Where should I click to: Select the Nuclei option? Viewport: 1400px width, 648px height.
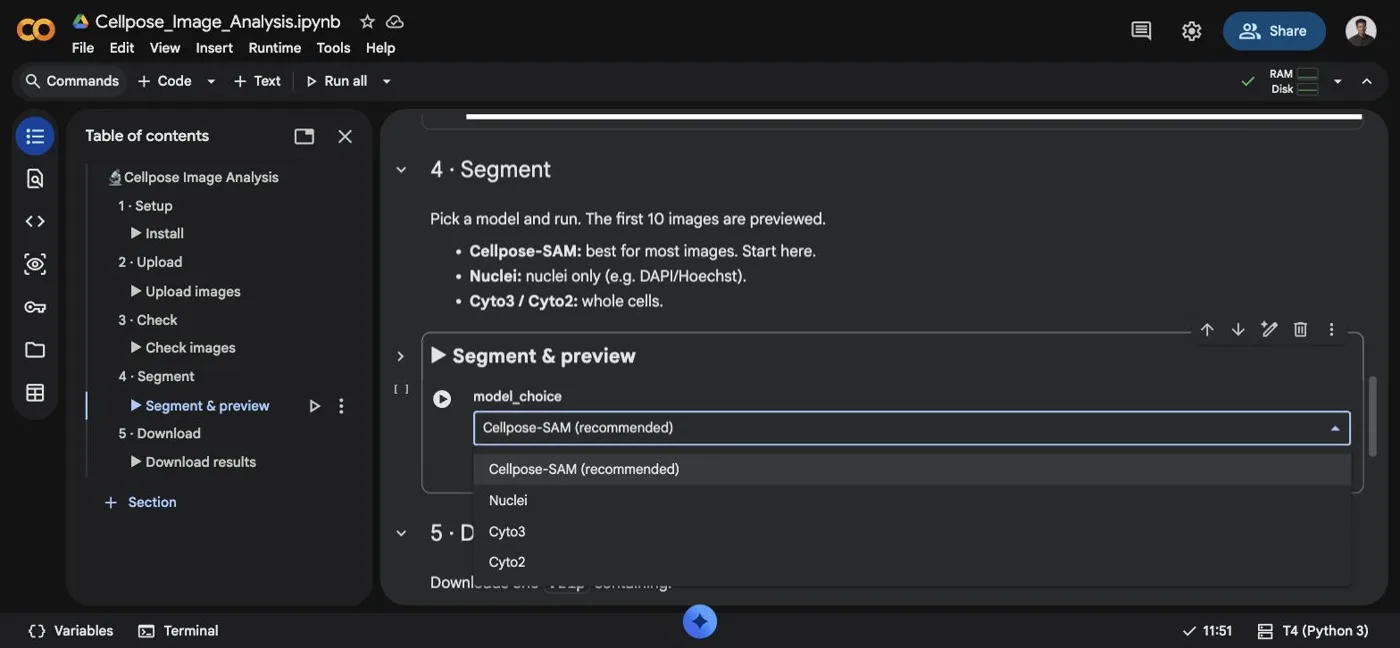point(911,500)
